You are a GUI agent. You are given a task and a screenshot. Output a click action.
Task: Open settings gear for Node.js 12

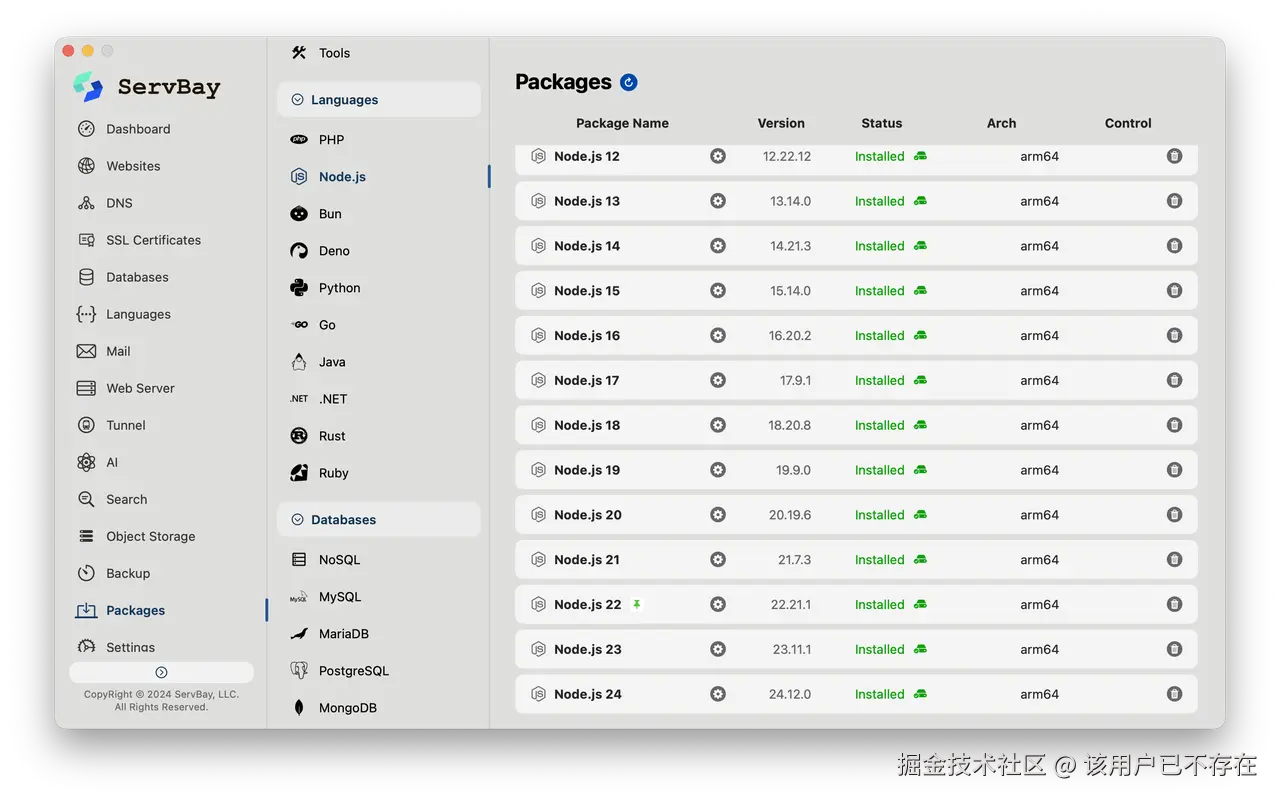(718, 156)
